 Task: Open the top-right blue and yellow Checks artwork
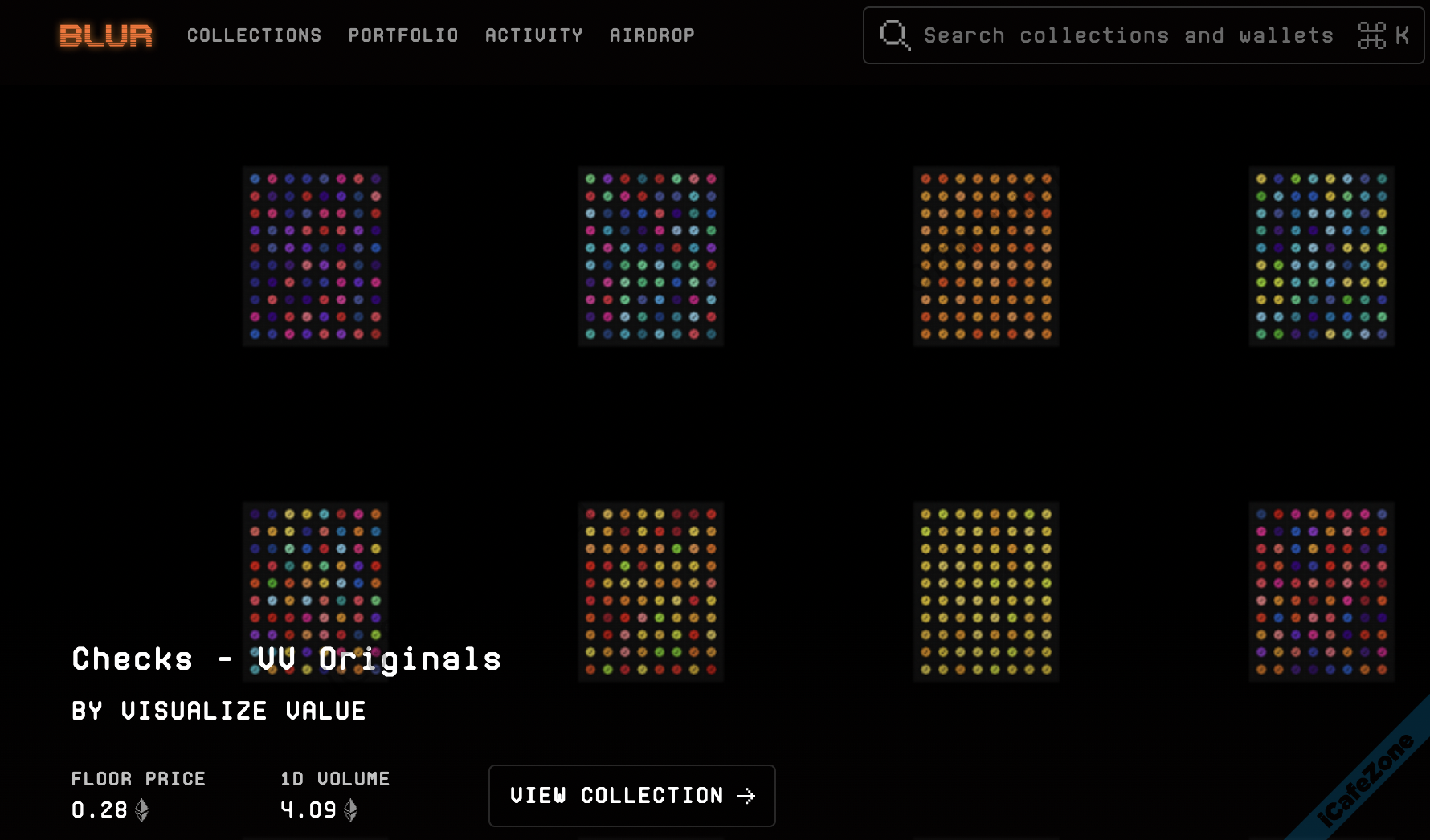click(x=1321, y=256)
